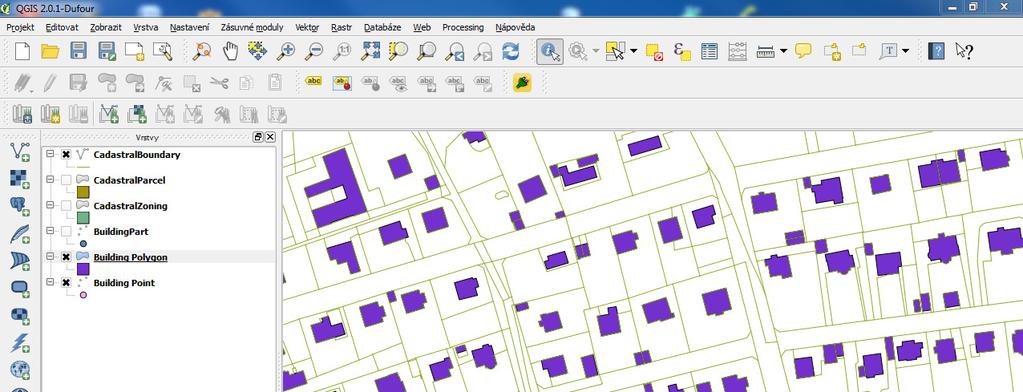Click the green CadastralZoning symbol swatch
This screenshot has width=1023, height=392.
(83, 217)
